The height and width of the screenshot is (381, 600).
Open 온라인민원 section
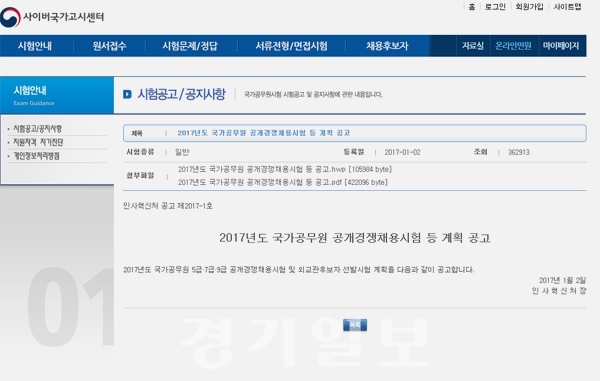point(514,46)
